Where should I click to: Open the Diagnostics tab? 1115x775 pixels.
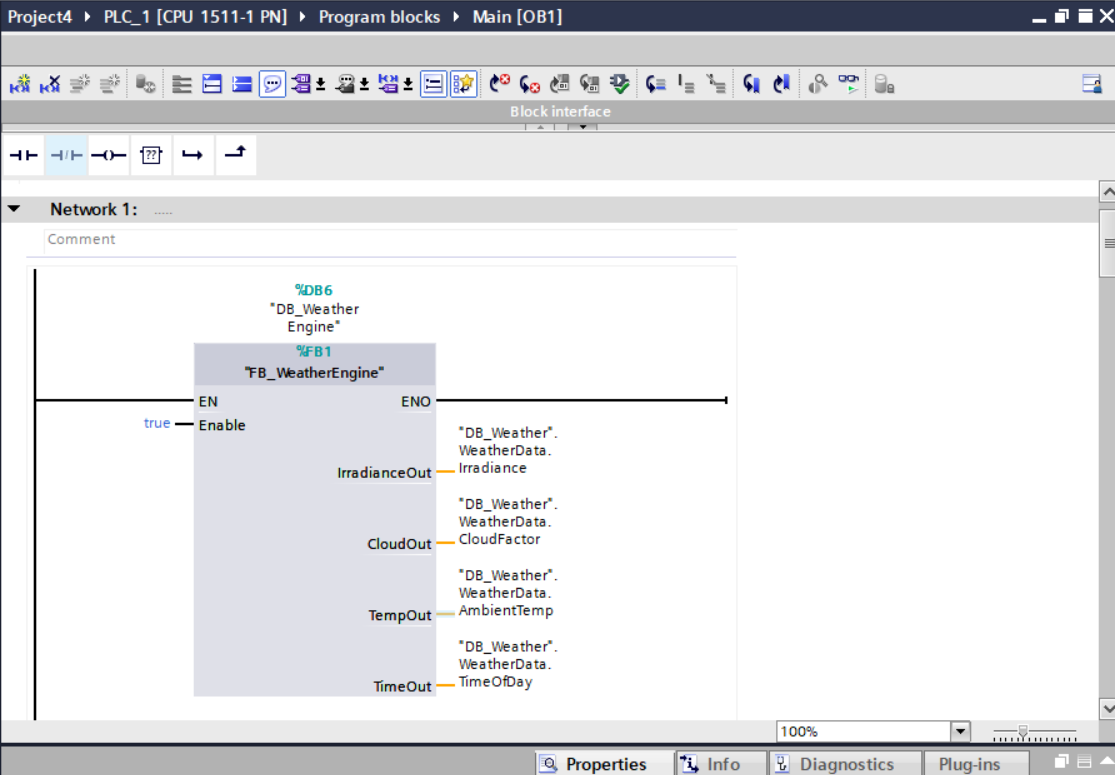pyautogui.click(x=845, y=764)
